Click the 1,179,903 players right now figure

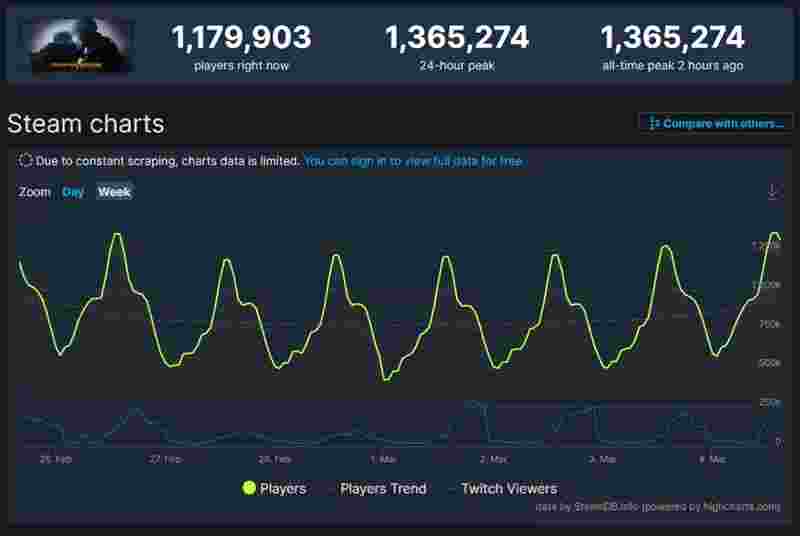(241, 37)
